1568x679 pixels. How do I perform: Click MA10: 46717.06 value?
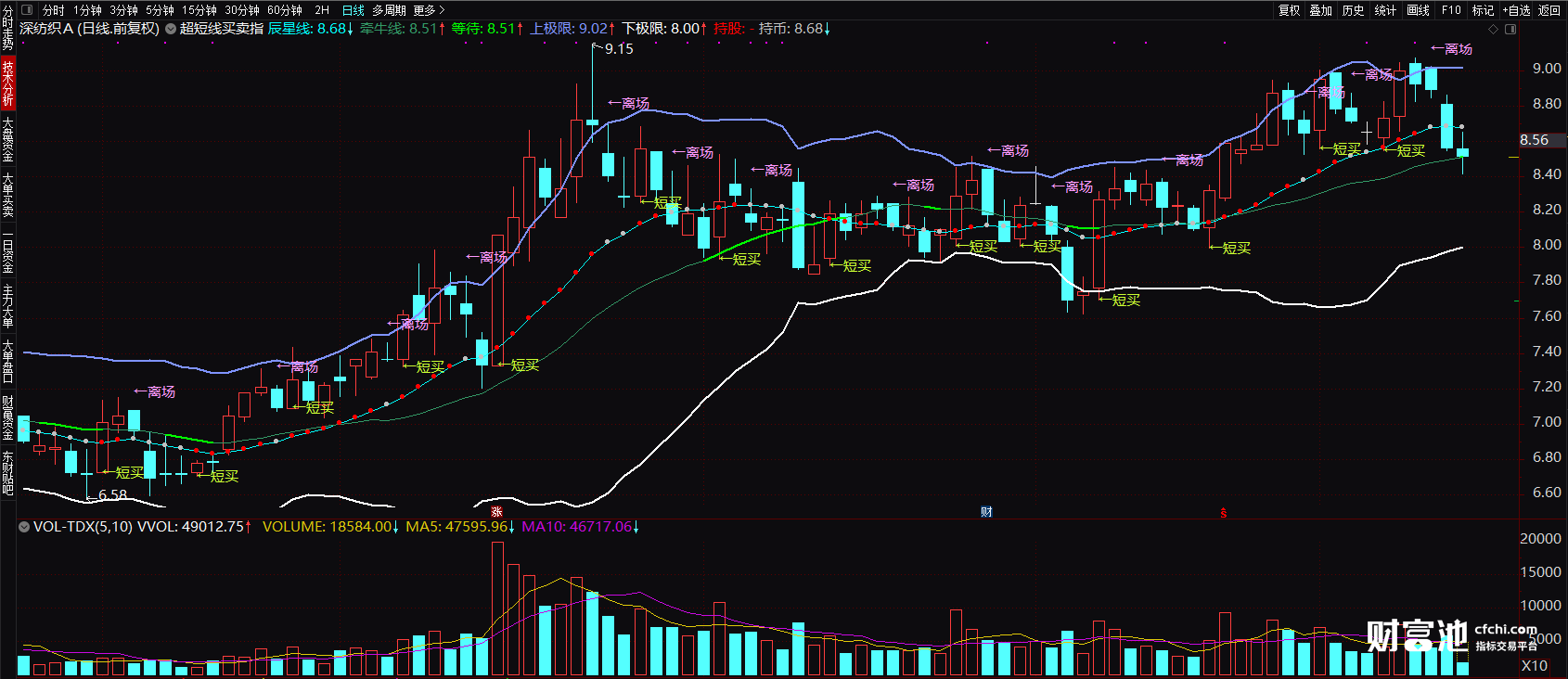[x=581, y=526]
